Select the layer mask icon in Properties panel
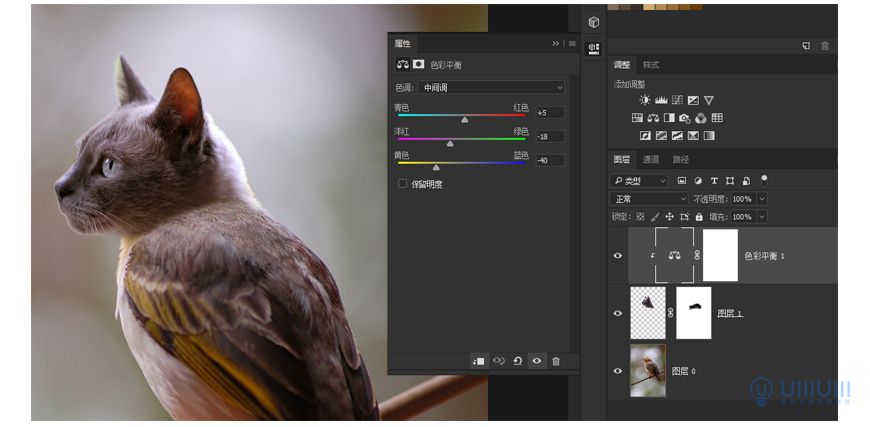Screen dimensions: 870x427 pos(419,64)
